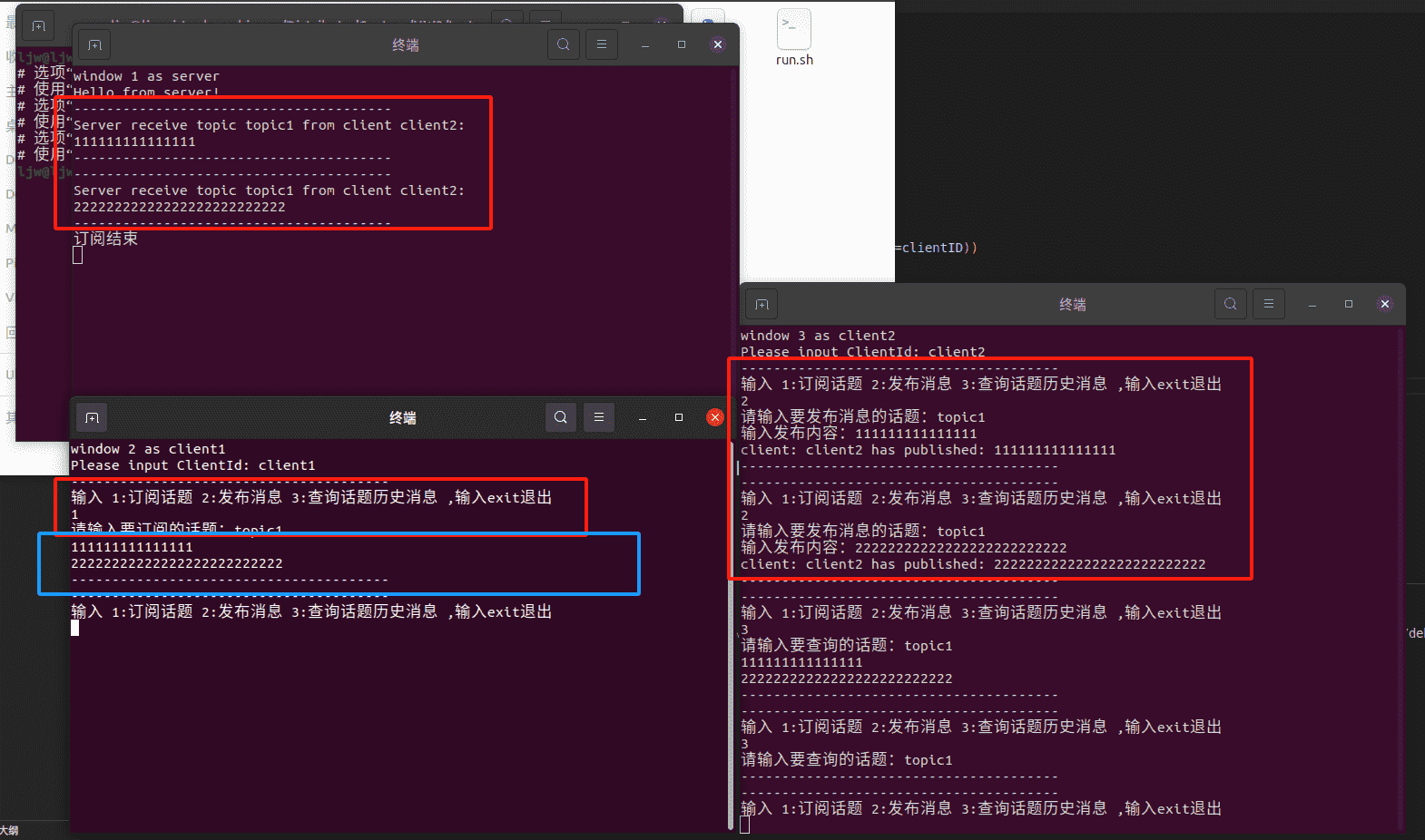Click the 终端 title of server window
The width and height of the screenshot is (1425, 840).
tap(406, 45)
